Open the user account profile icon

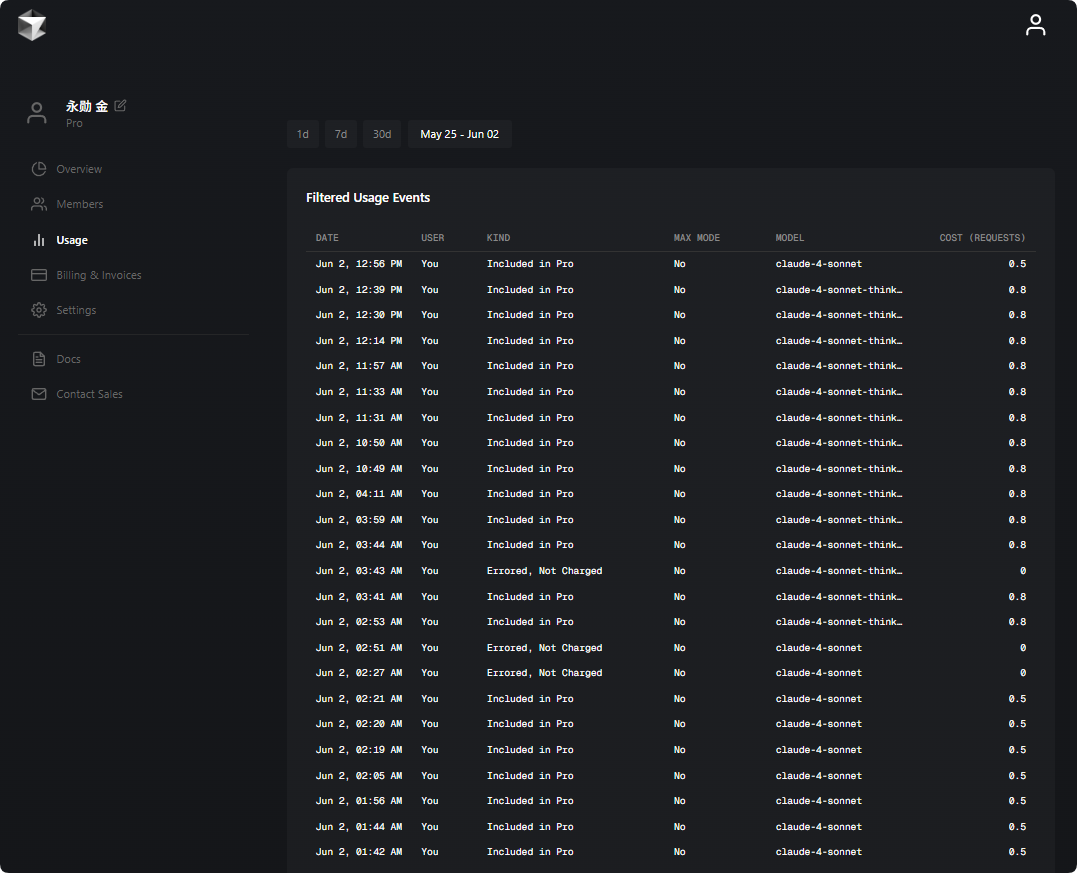(1035, 25)
